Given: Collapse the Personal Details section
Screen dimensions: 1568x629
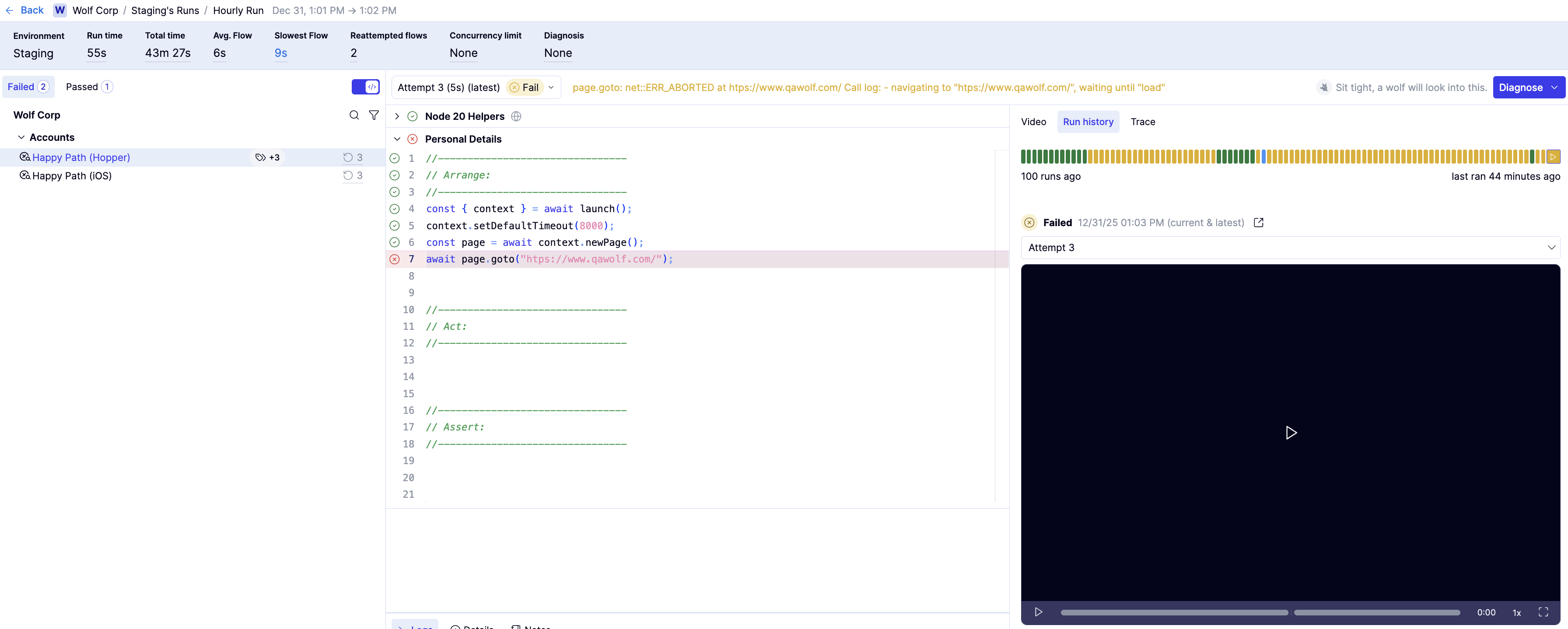Looking at the screenshot, I should 397,139.
